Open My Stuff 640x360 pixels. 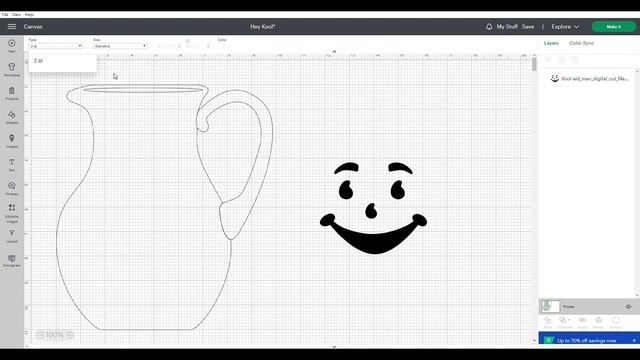(507, 27)
